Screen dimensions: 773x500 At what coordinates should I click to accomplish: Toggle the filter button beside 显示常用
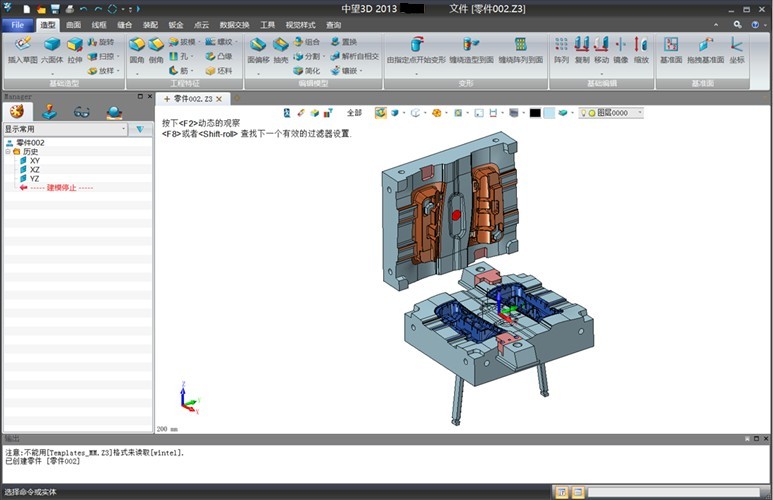pos(140,129)
